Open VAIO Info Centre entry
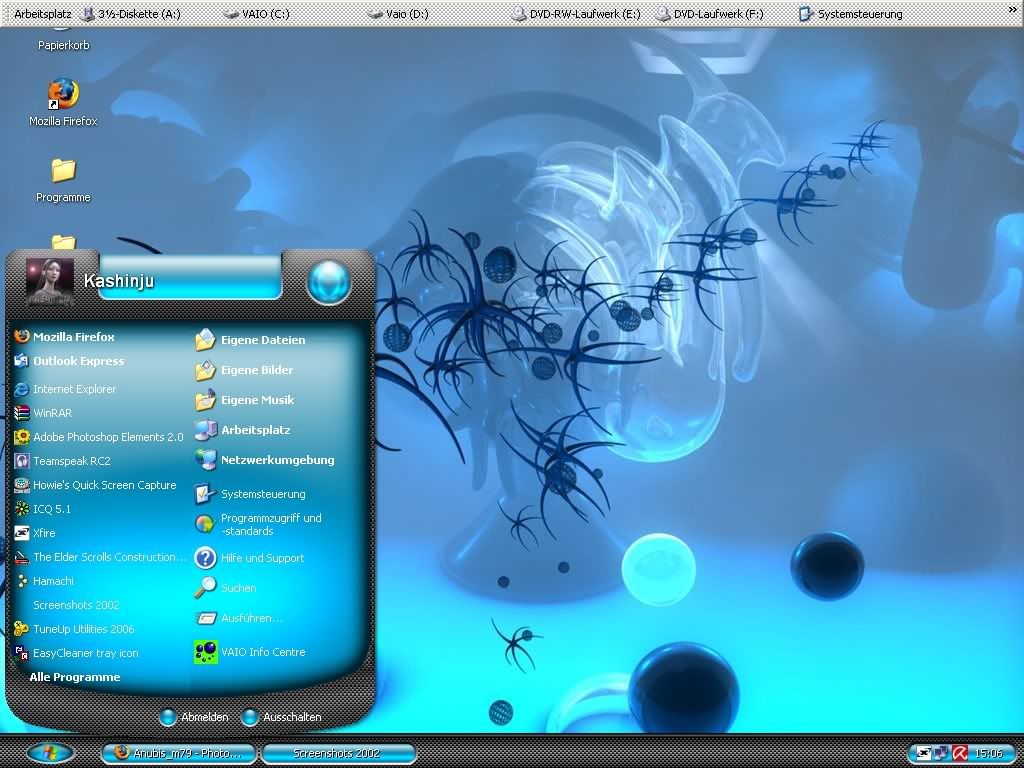1024x768 pixels. 262,653
